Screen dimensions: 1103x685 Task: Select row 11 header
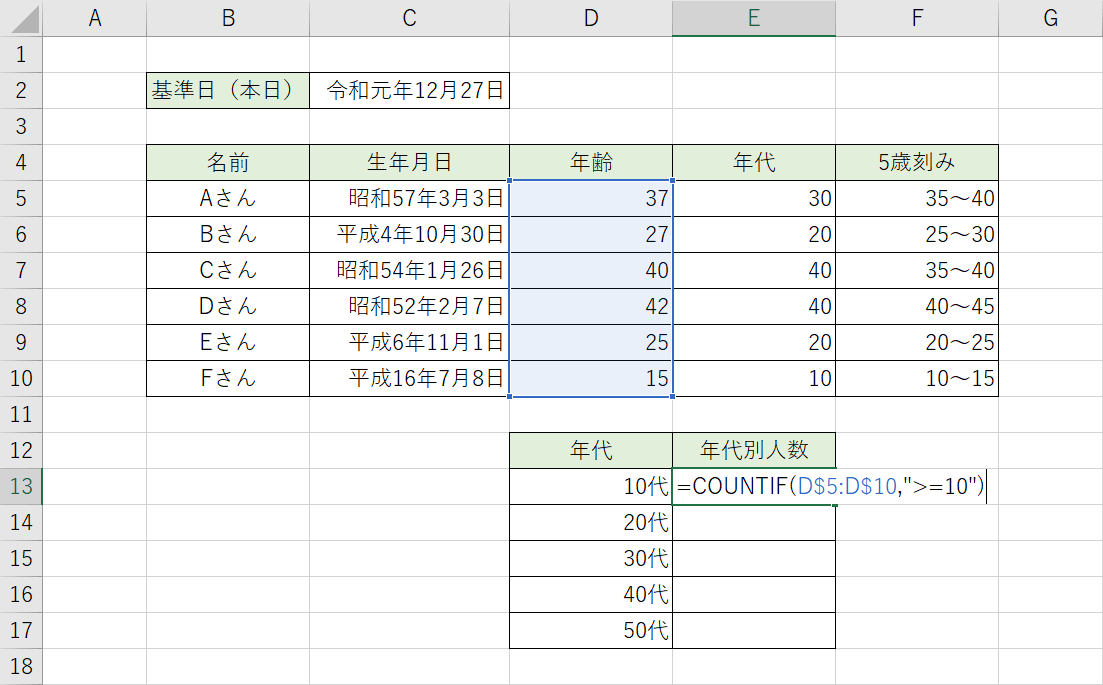coord(21,414)
